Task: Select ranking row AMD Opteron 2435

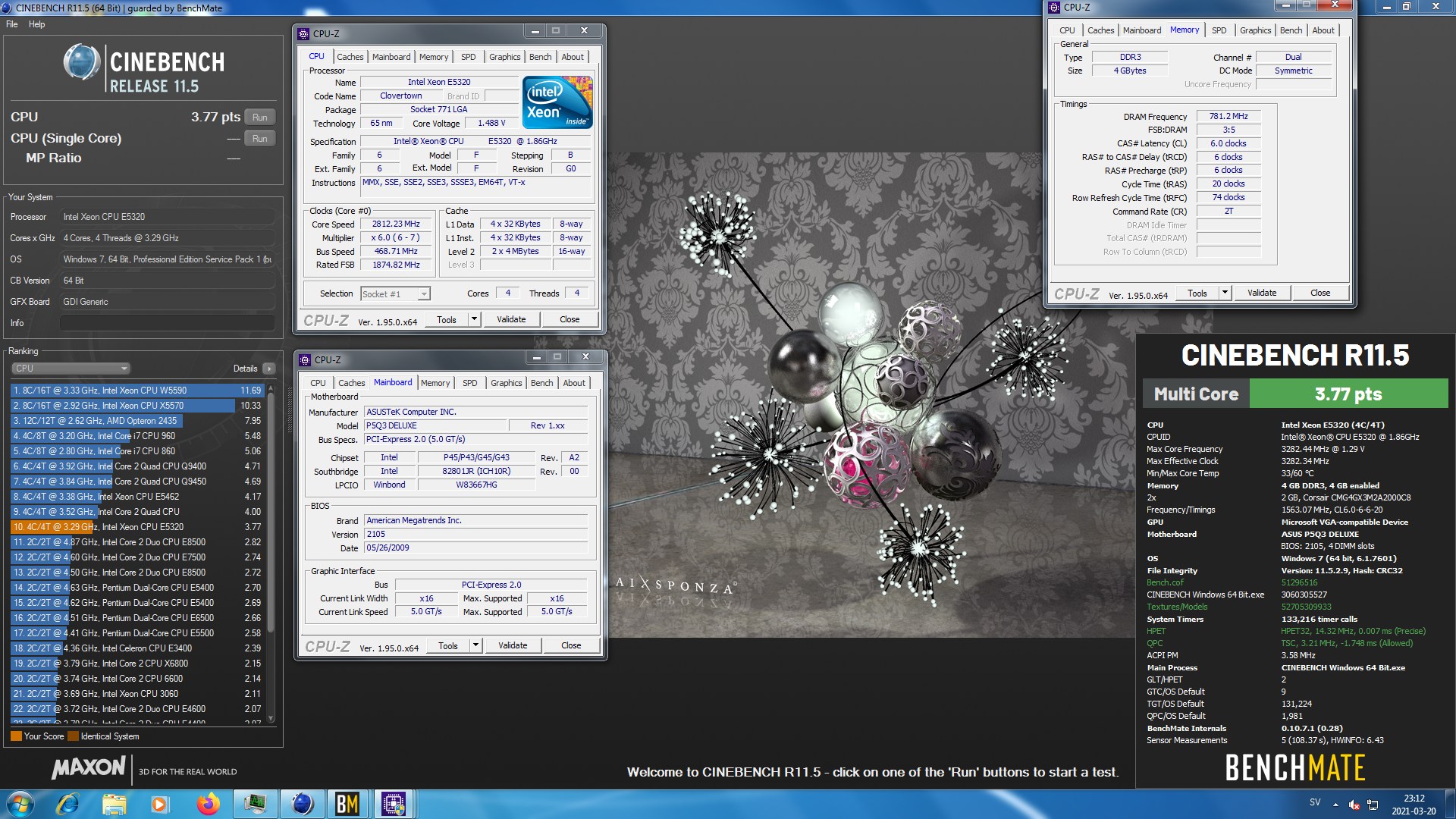Action: [x=137, y=421]
